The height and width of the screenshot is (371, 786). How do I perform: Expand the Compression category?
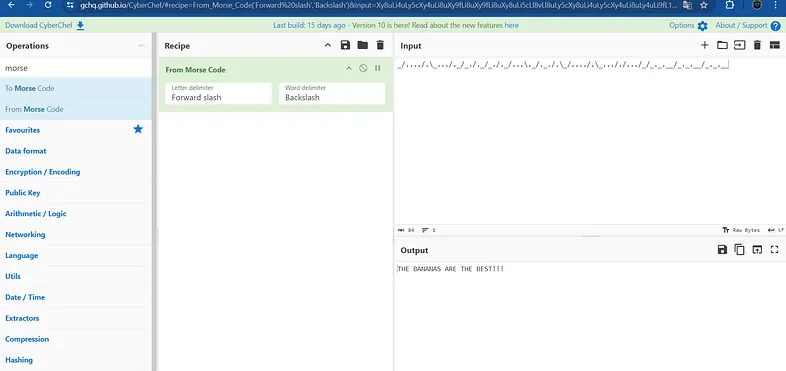(x=76, y=339)
